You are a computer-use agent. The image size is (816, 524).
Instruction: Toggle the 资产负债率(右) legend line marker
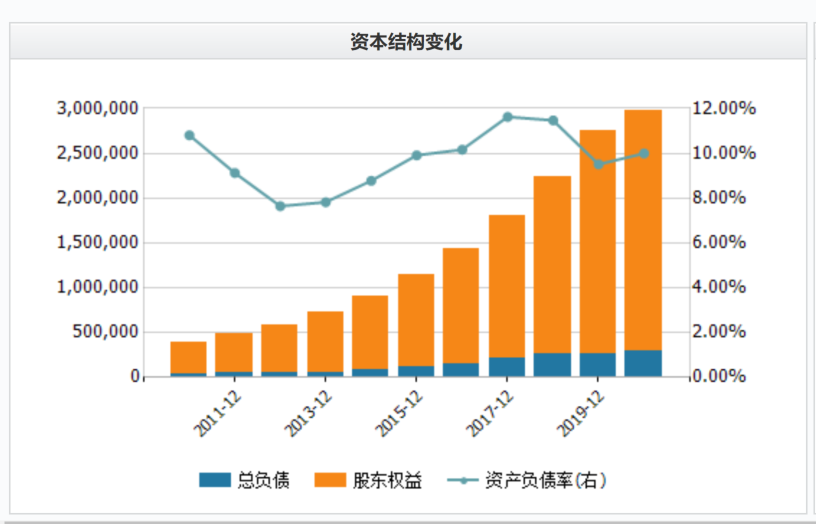click(x=463, y=480)
